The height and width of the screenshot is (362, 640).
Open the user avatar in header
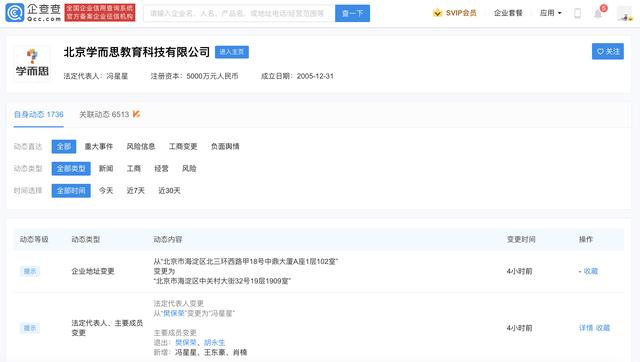[x=624, y=13]
